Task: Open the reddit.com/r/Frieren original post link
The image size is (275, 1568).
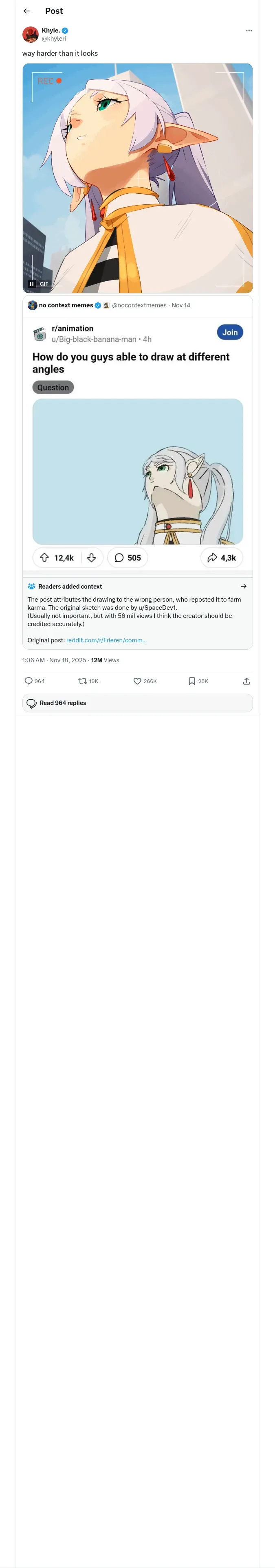Action: pos(106,640)
